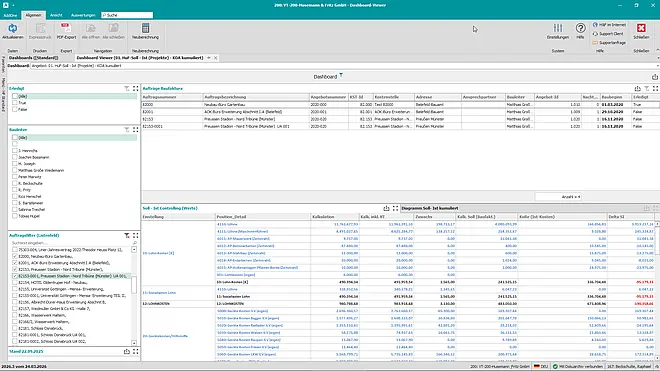Check order 82154 HOTEL Oldenburger Hof
Image resolution: width=660 pixels, height=371 pixels.
[x=15, y=283]
